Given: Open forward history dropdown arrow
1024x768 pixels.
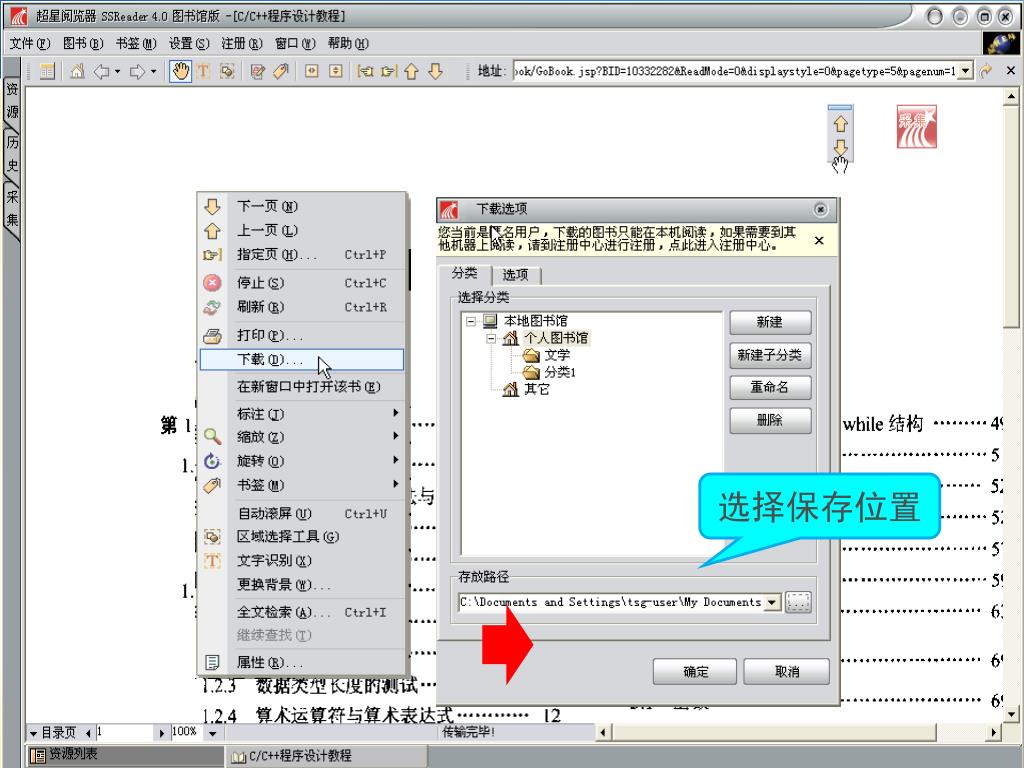Looking at the screenshot, I should pyautogui.click(x=153, y=71).
